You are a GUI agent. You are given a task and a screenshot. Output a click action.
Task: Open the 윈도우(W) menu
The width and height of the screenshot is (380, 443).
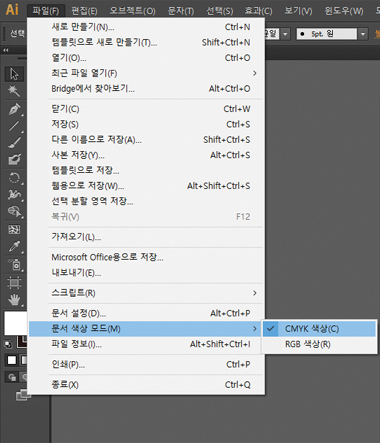pos(344,11)
